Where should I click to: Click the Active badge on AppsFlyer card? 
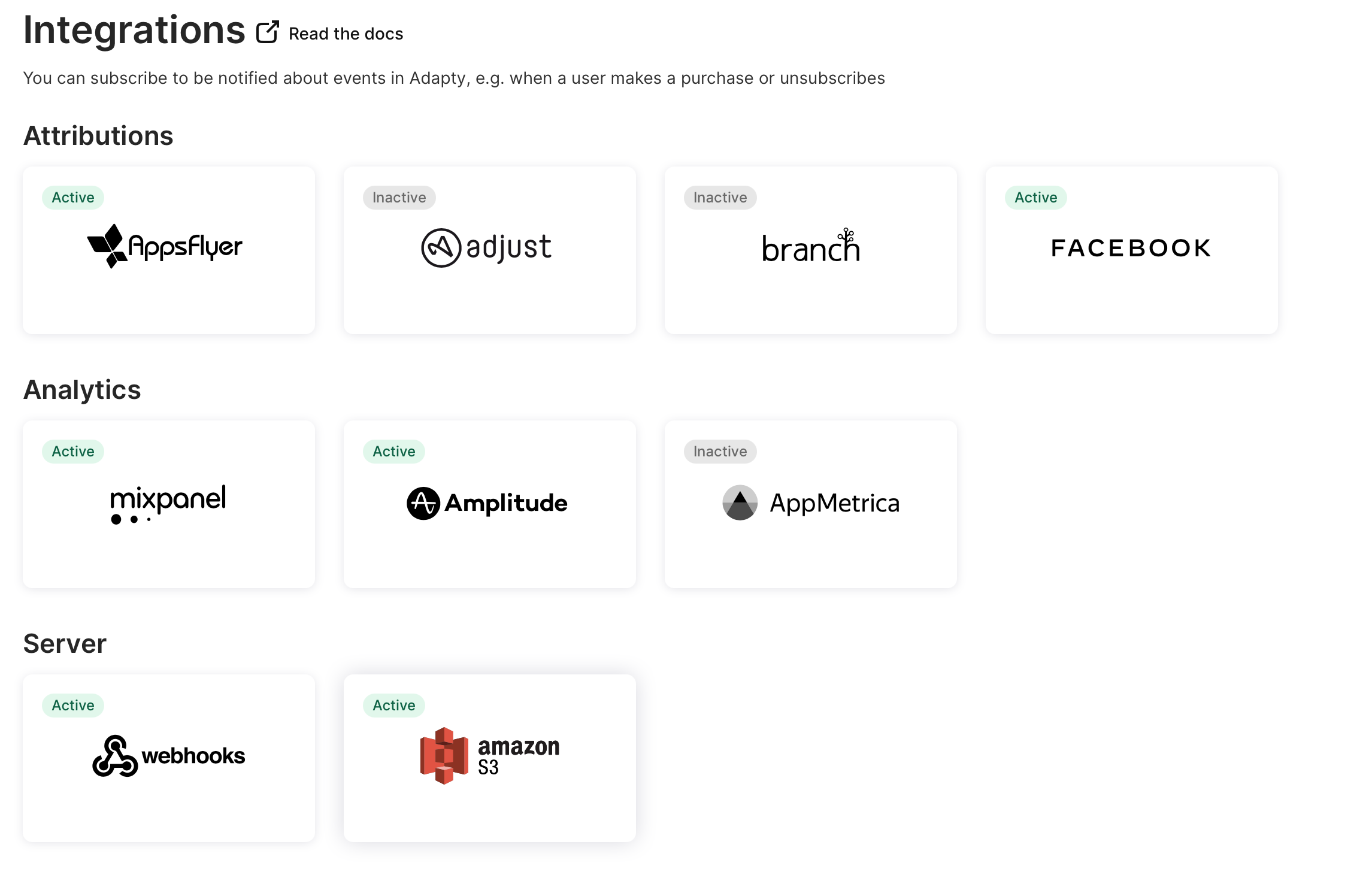click(x=73, y=198)
